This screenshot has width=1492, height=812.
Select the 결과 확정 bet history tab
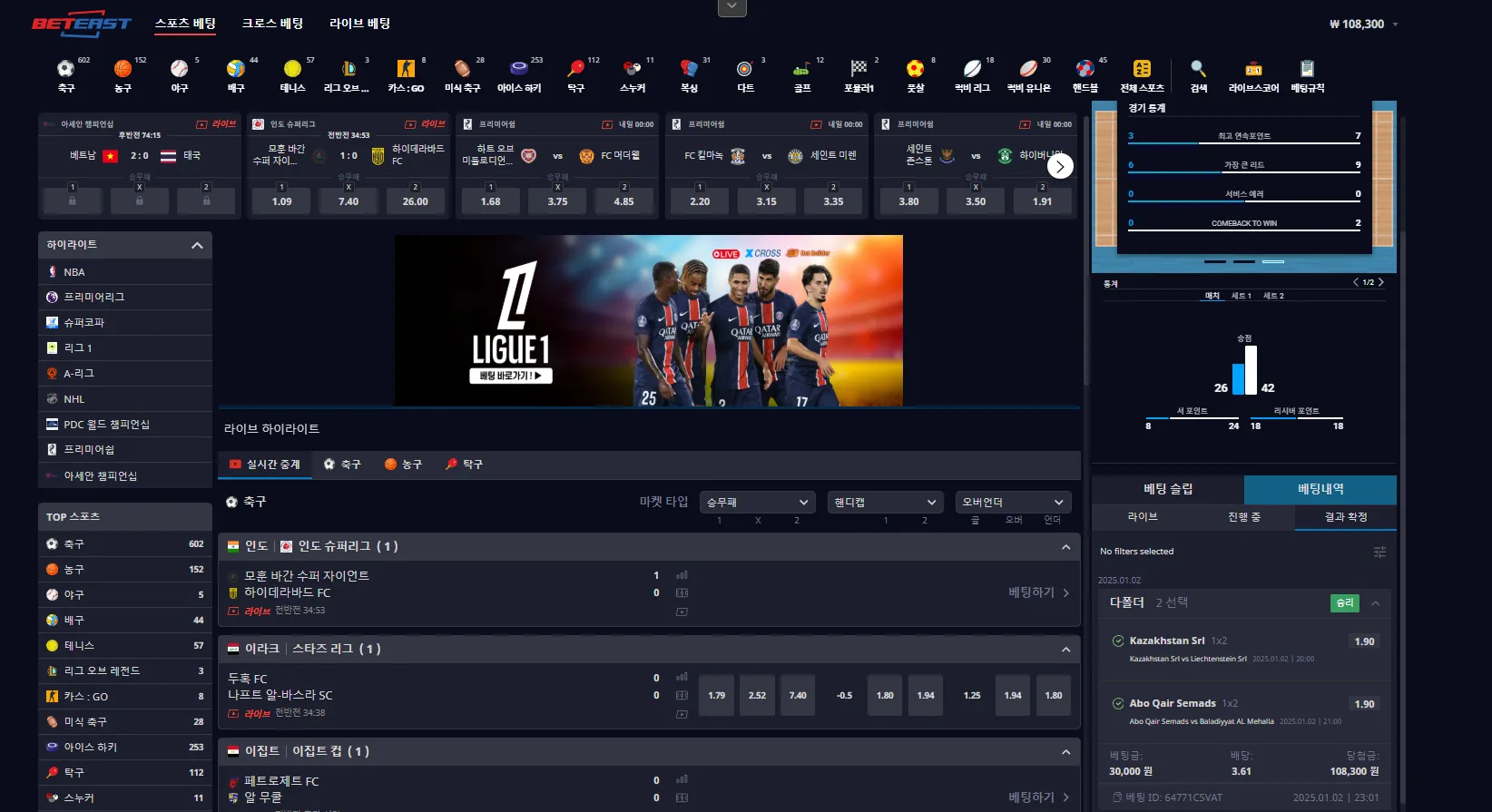coord(1346,517)
